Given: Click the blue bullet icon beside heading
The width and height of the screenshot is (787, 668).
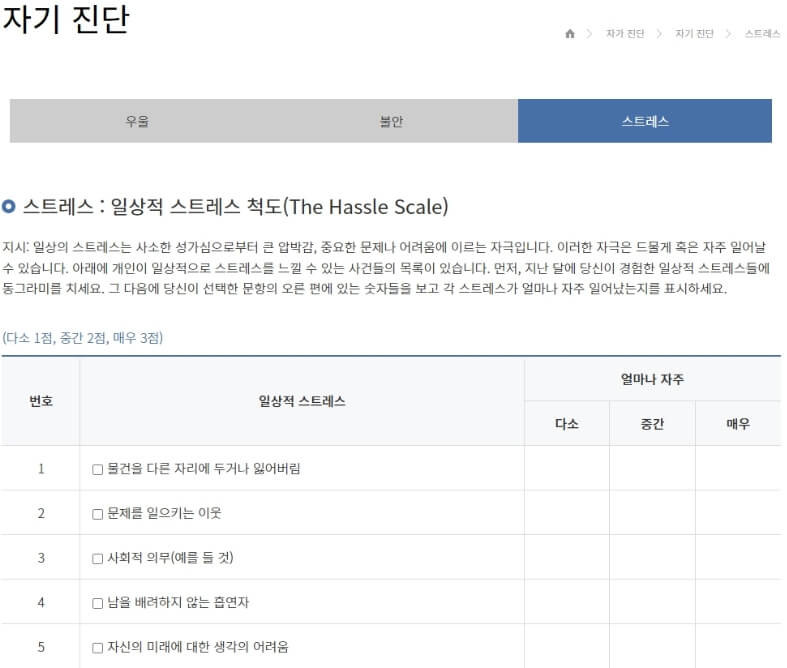Looking at the screenshot, I should pos(9,206).
